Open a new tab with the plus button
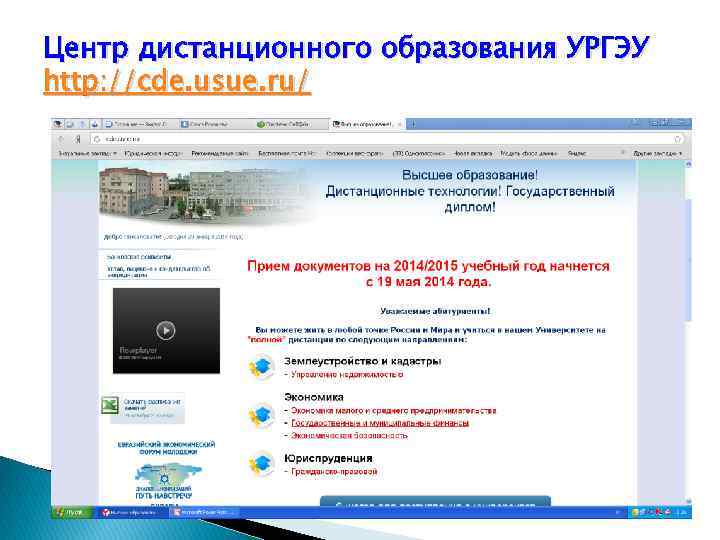 413,124
